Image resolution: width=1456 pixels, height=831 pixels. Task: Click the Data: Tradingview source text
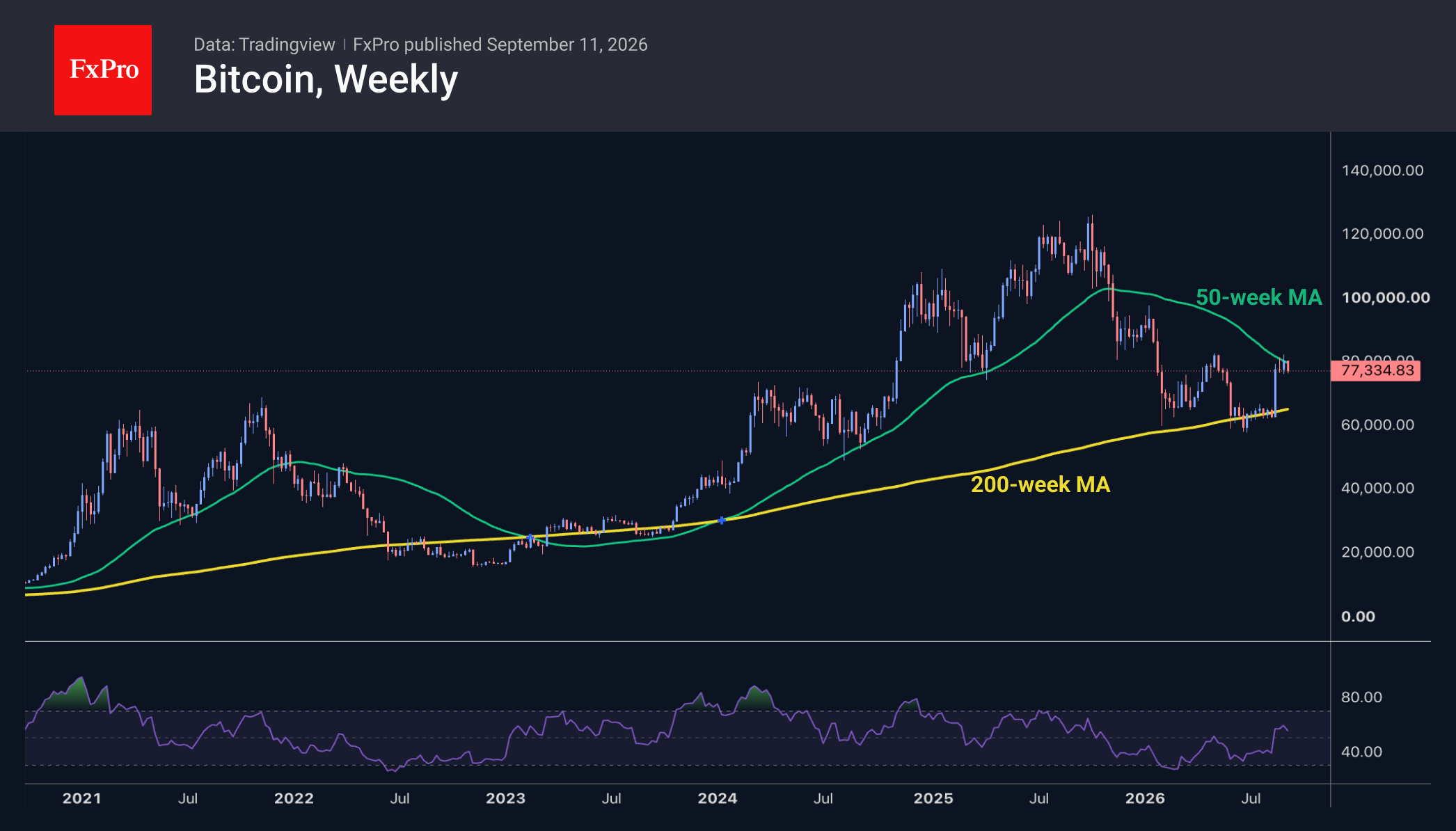pos(264,45)
